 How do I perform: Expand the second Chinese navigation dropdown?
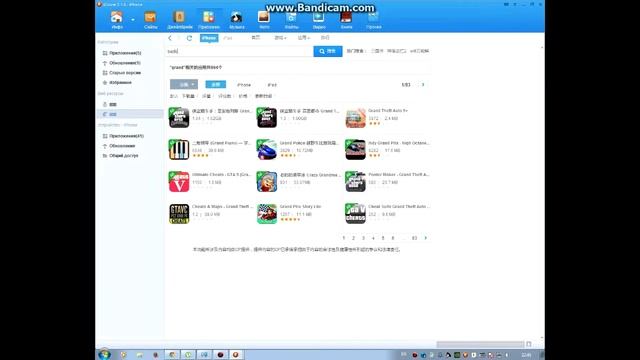point(280,38)
